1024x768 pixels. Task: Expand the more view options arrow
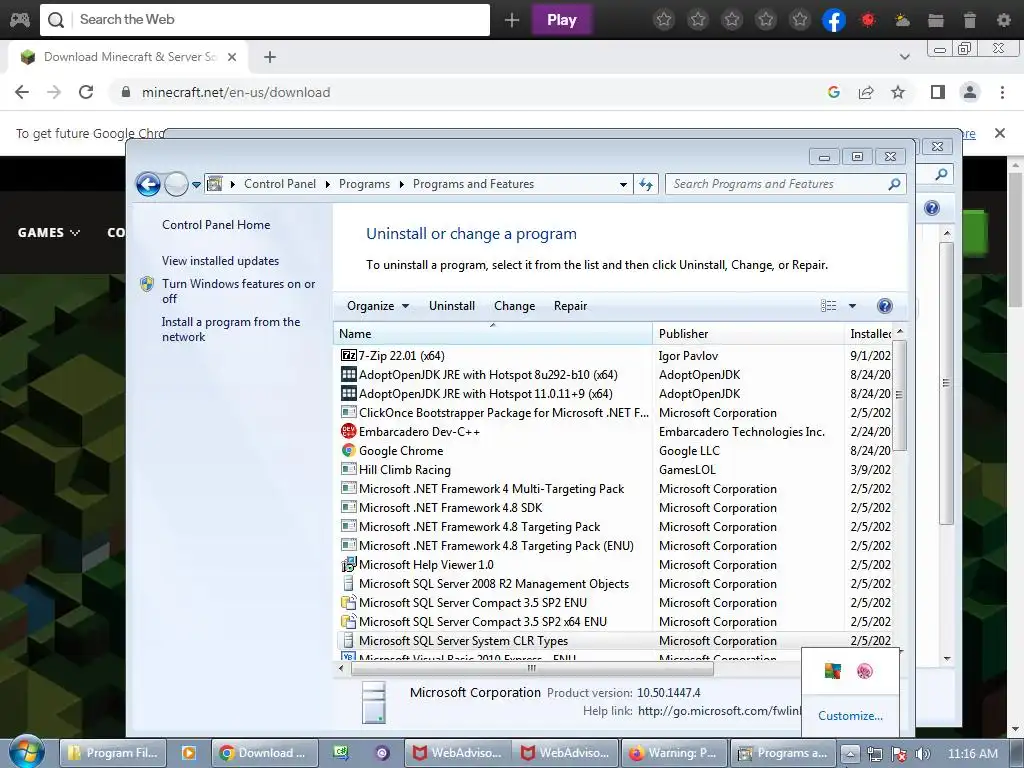tap(852, 306)
